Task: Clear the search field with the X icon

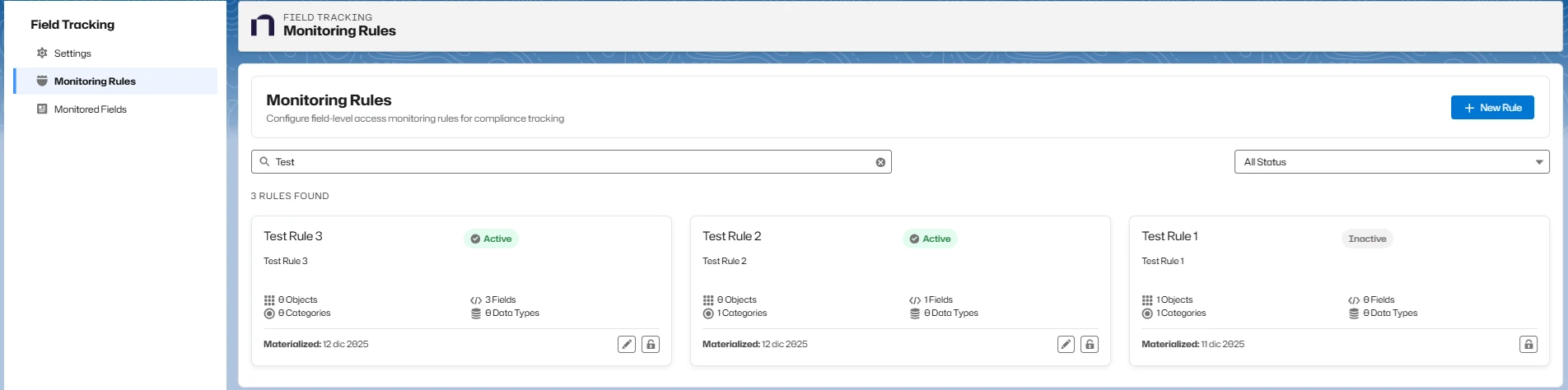Action: [880, 162]
